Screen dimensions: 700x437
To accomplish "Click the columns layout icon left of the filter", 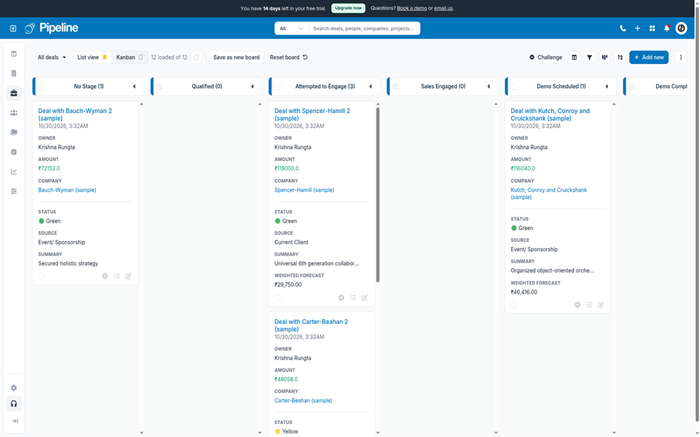I will tap(575, 58).
